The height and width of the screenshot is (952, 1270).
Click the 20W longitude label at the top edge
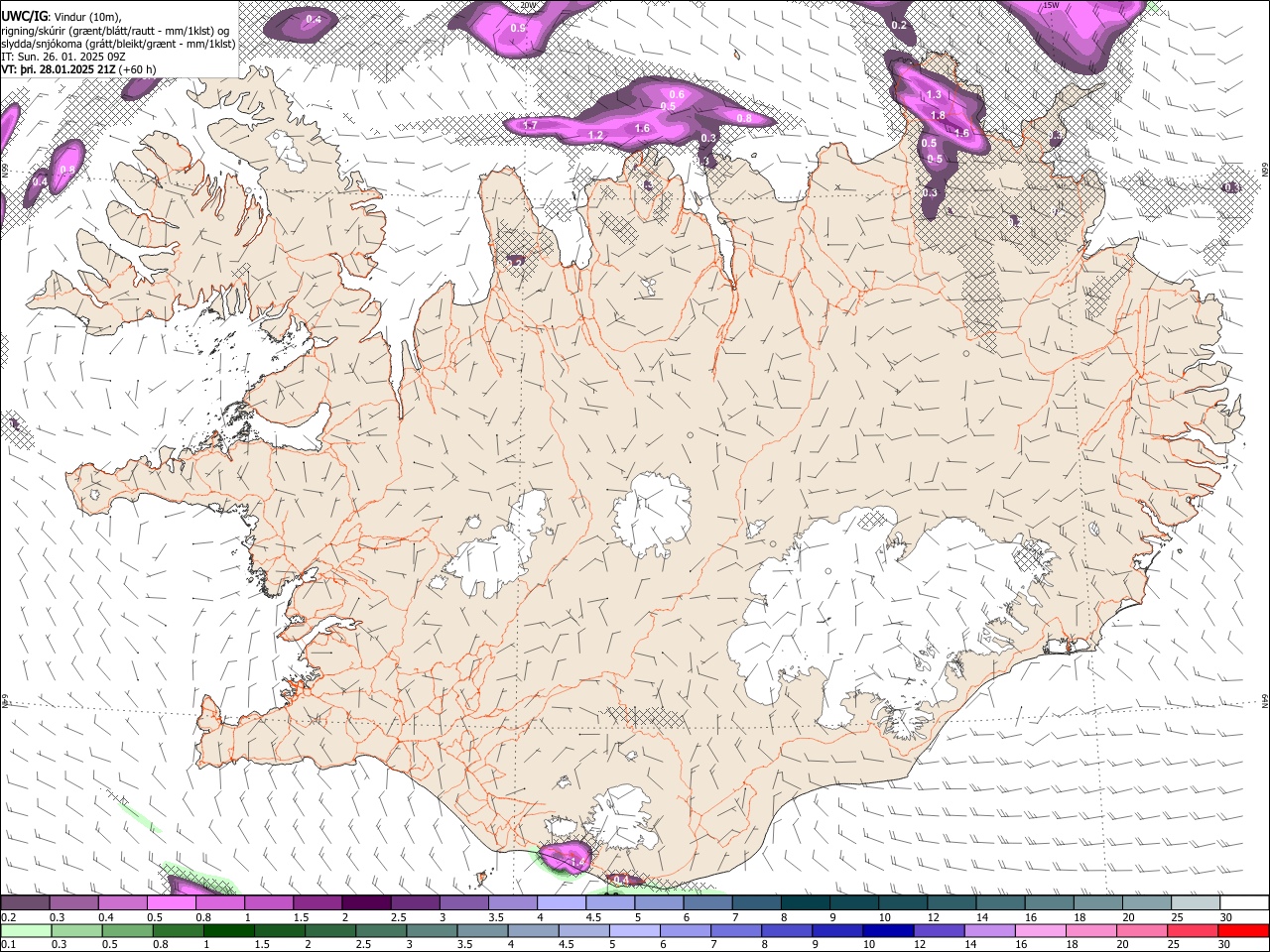pyautogui.click(x=528, y=5)
